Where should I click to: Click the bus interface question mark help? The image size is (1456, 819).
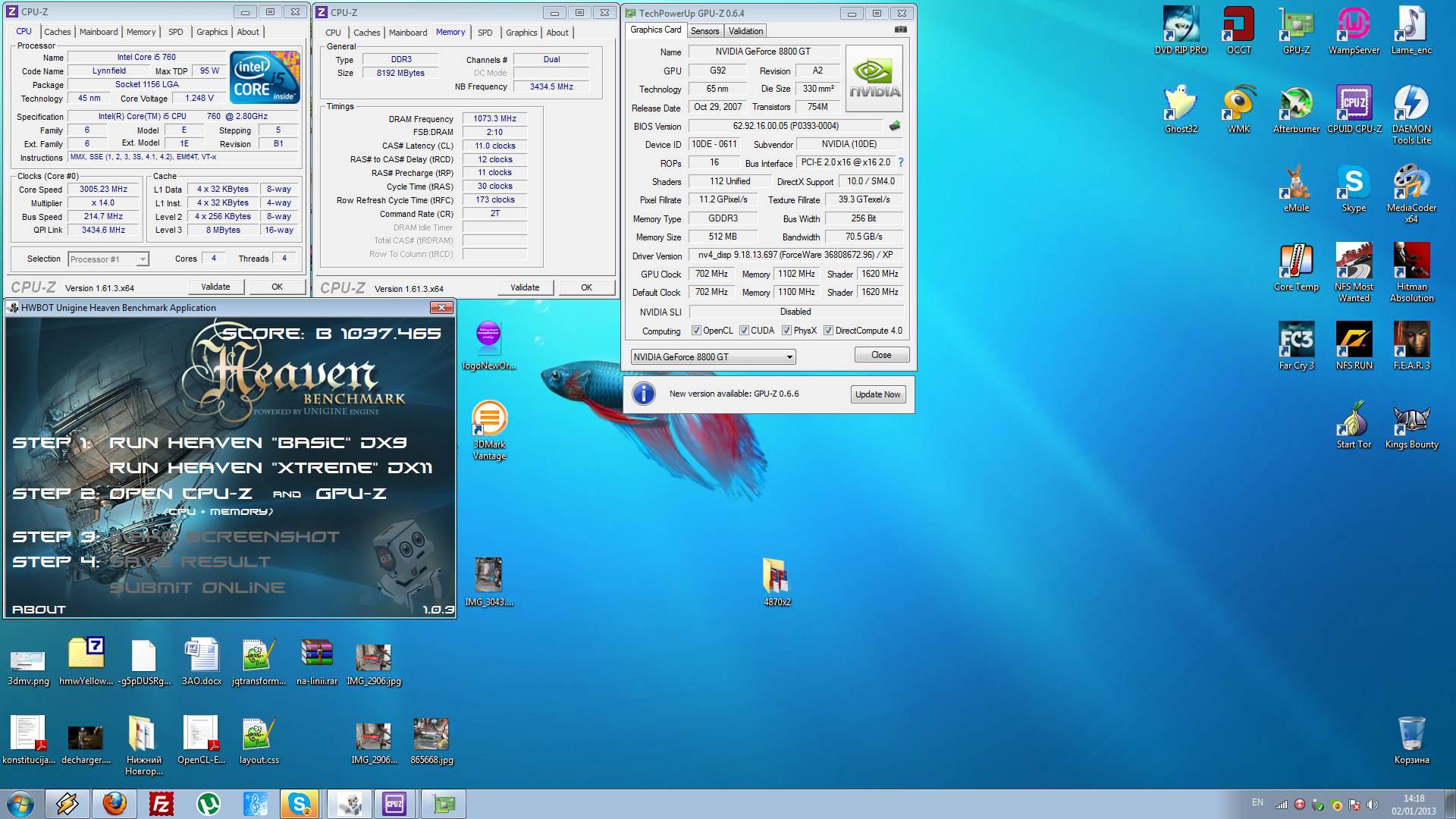point(900,162)
